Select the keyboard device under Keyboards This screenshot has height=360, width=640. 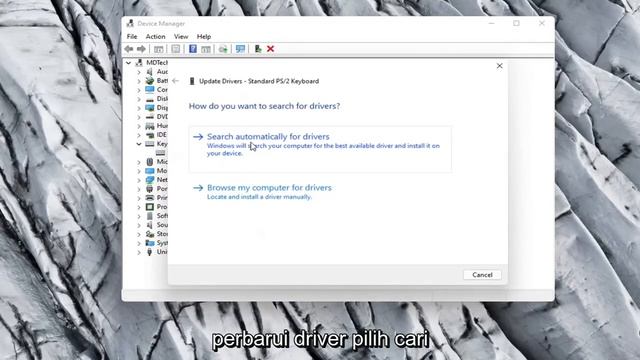pos(160,153)
